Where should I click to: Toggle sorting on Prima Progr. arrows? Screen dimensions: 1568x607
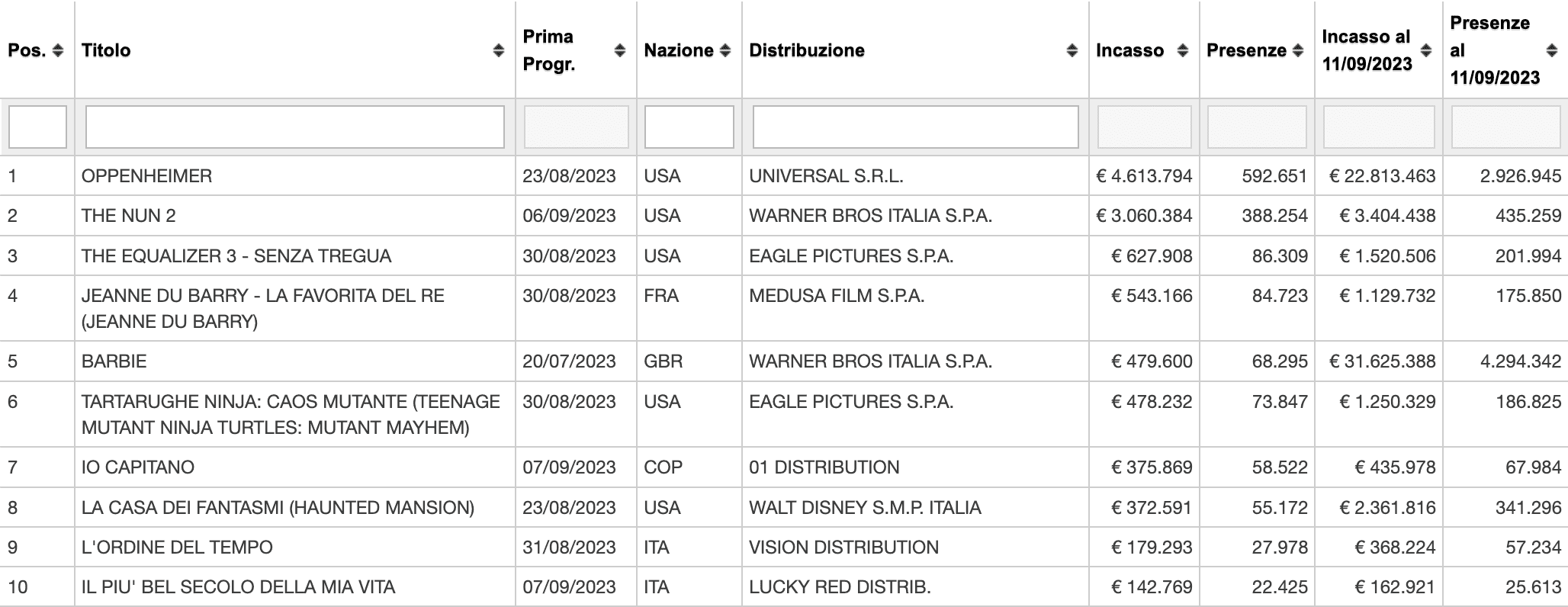(x=619, y=50)
